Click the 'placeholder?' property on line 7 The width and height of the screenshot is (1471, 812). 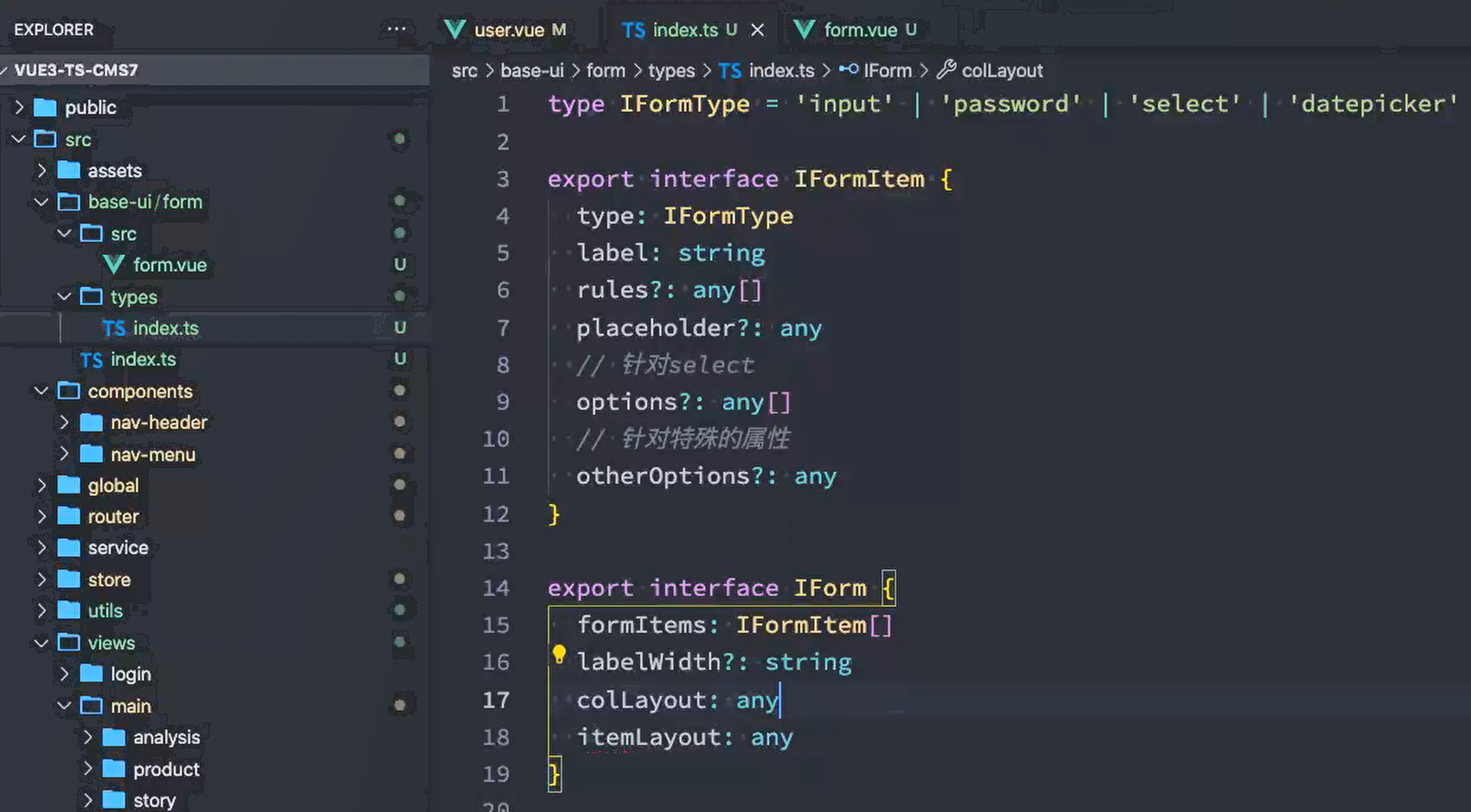point(663,328)
